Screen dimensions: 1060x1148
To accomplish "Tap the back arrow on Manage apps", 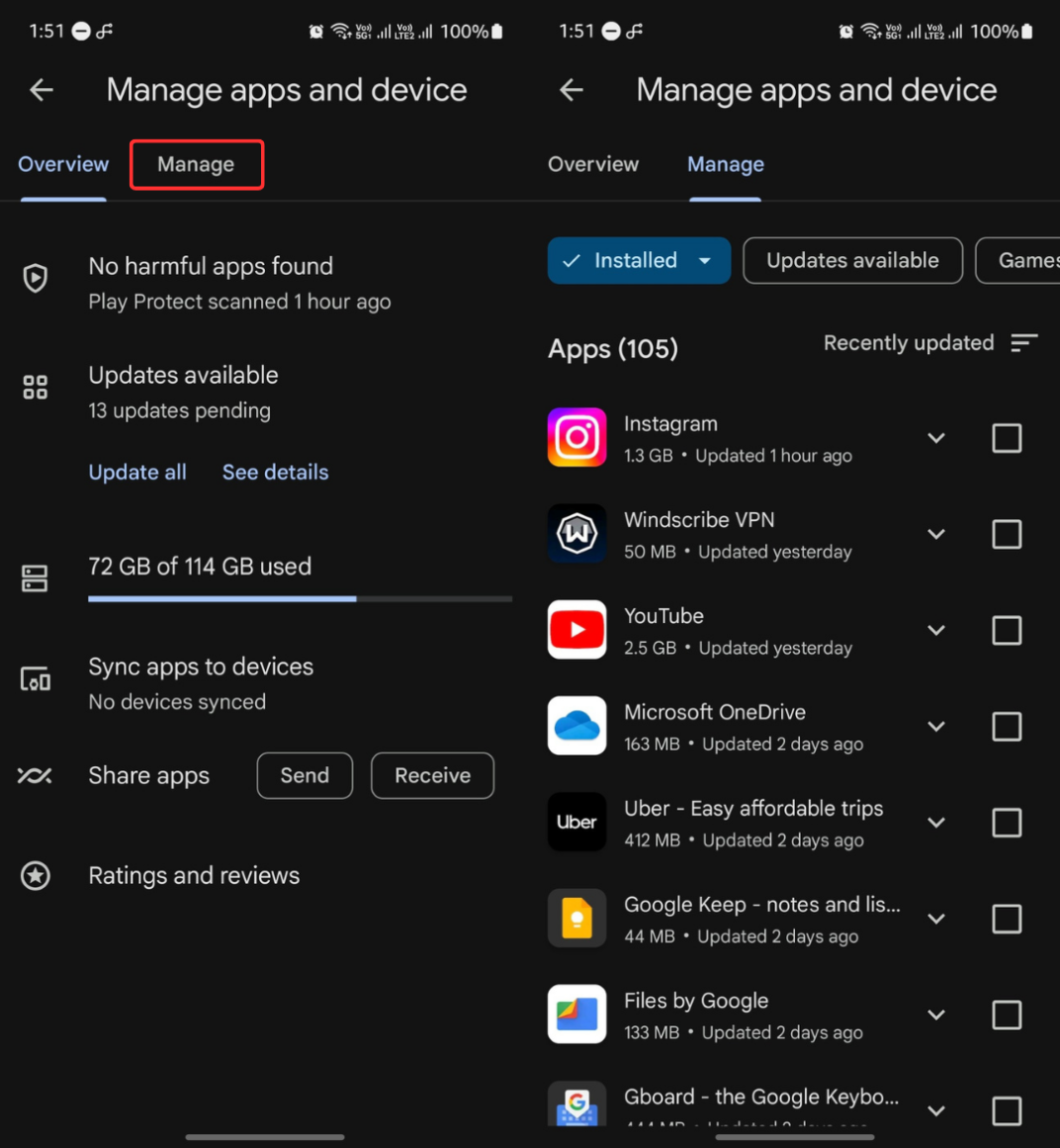I will (41, 89).
